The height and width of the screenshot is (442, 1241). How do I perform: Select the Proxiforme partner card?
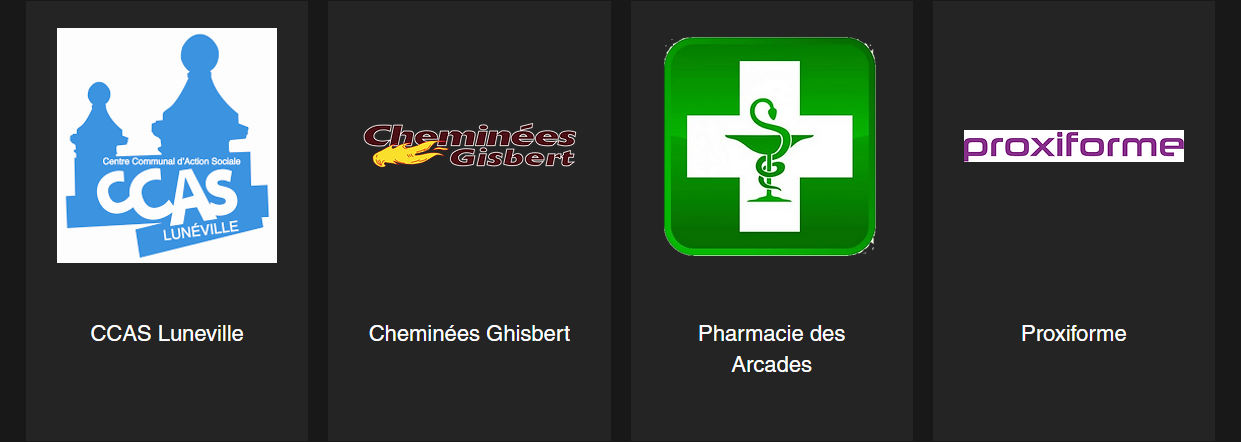[1074, 221]
